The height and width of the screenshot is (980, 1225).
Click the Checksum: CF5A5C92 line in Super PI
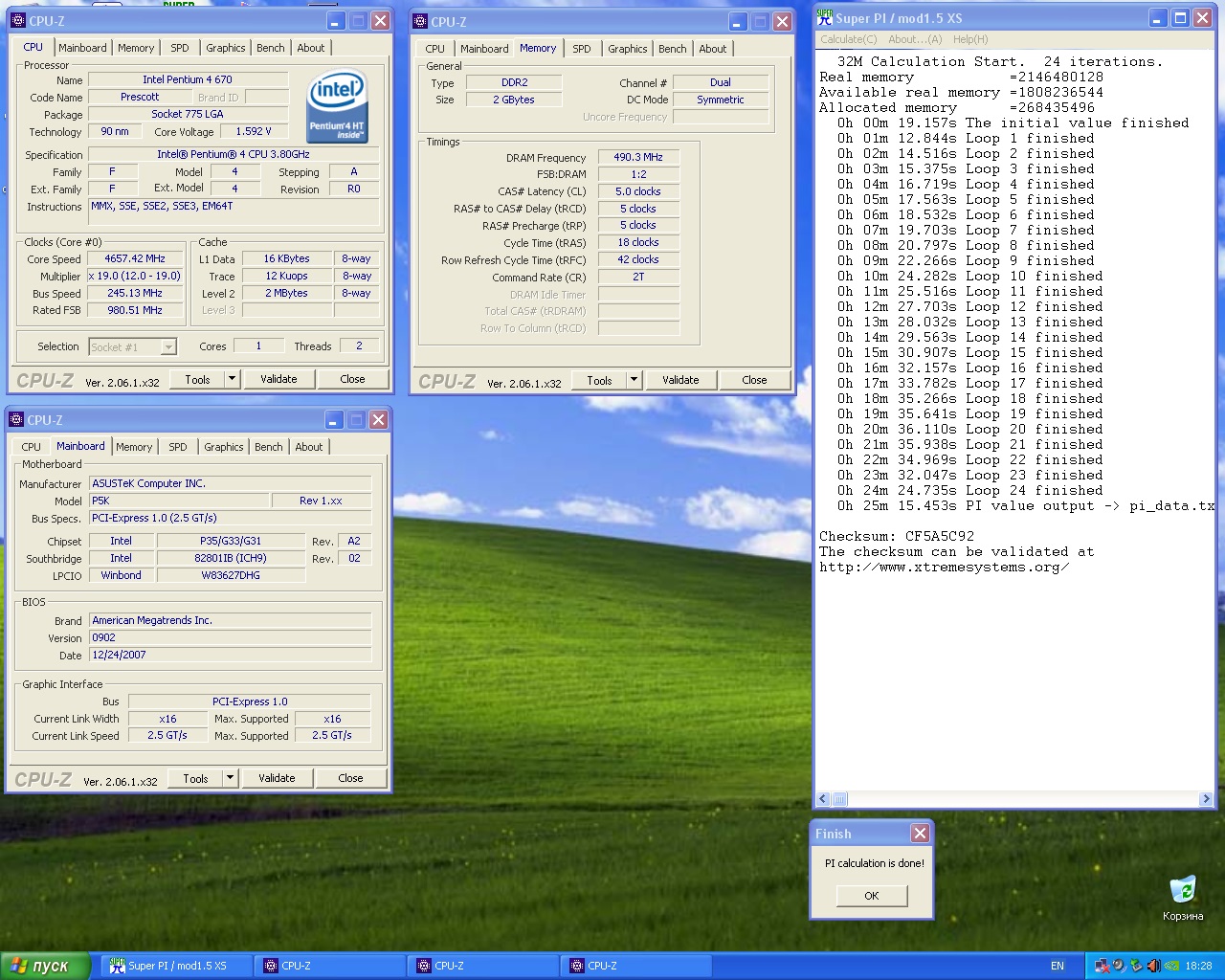tap(897, 536)
